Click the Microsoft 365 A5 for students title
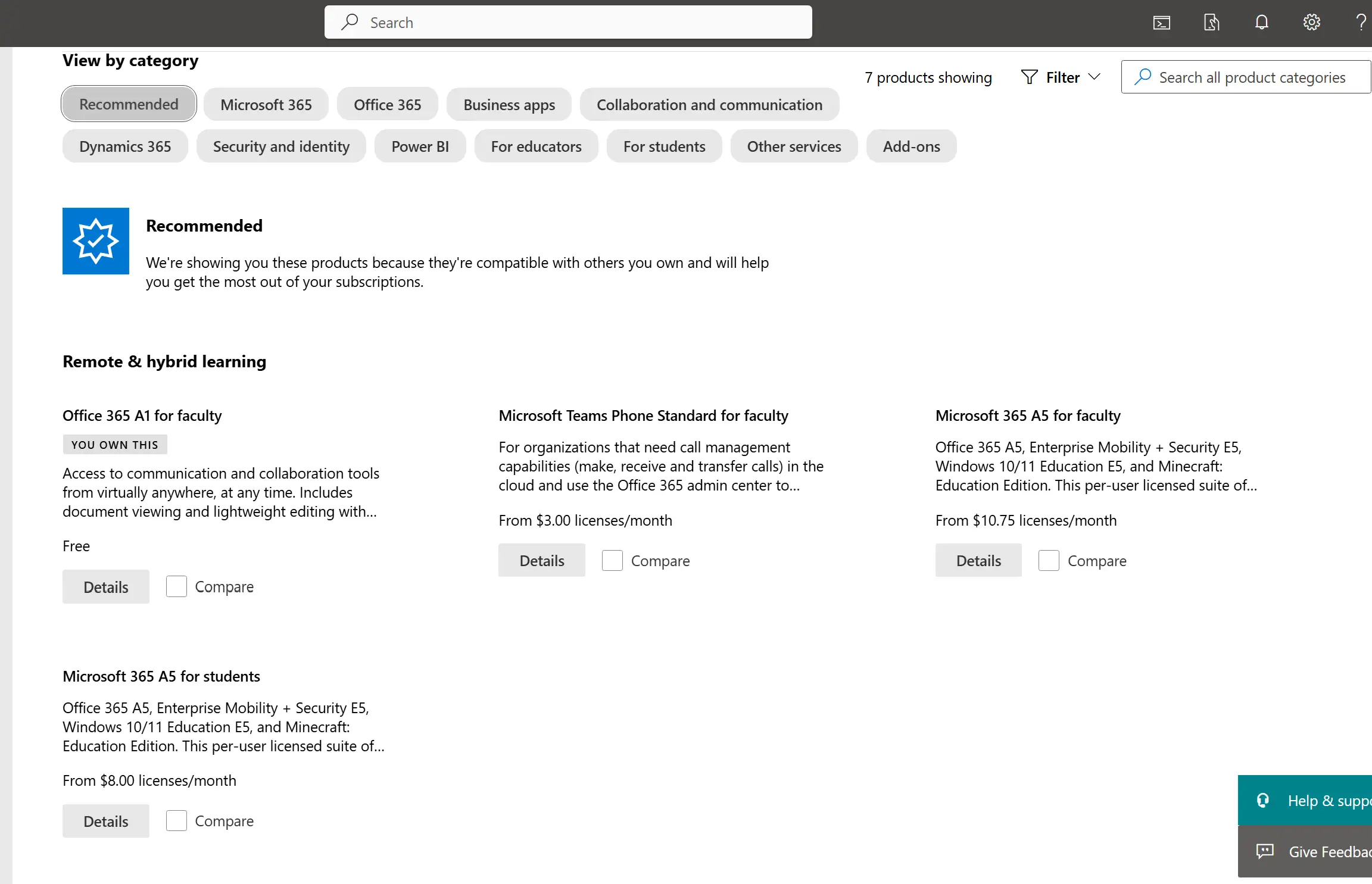1372x884 pixels. pyautogui.click(x=161, y=676)
